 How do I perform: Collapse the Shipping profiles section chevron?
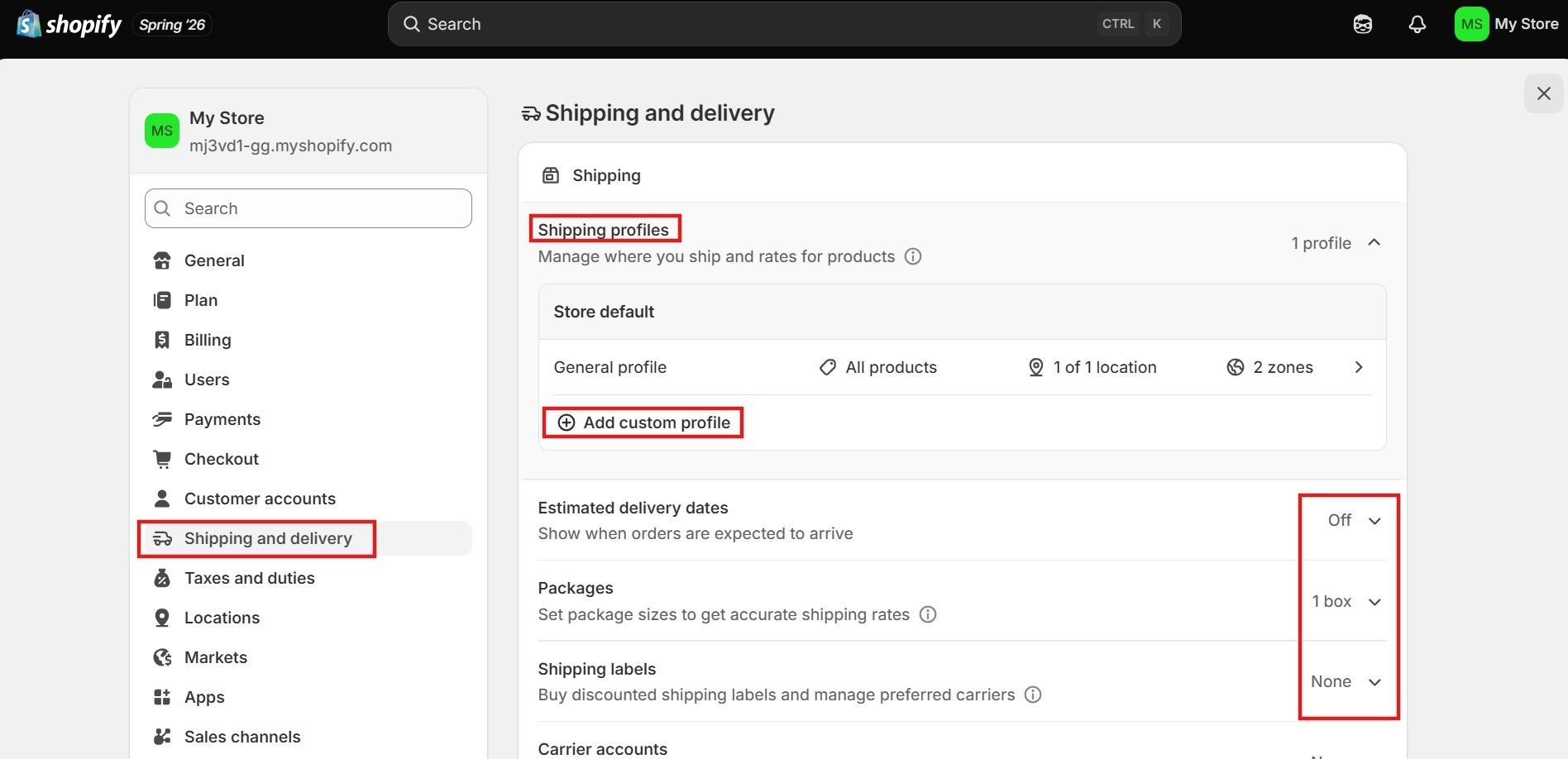[x=1374, y=242]
